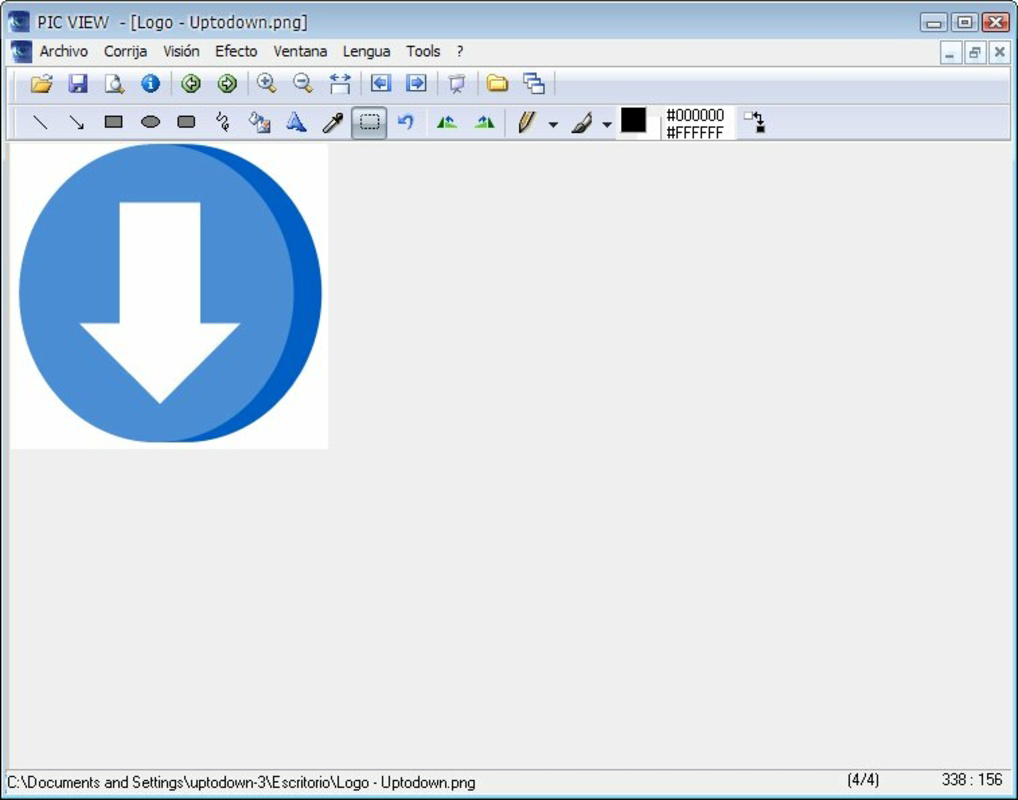Open the Efecto menu
The height and width of the screenshot is (800, 1018).
point(236,51)
